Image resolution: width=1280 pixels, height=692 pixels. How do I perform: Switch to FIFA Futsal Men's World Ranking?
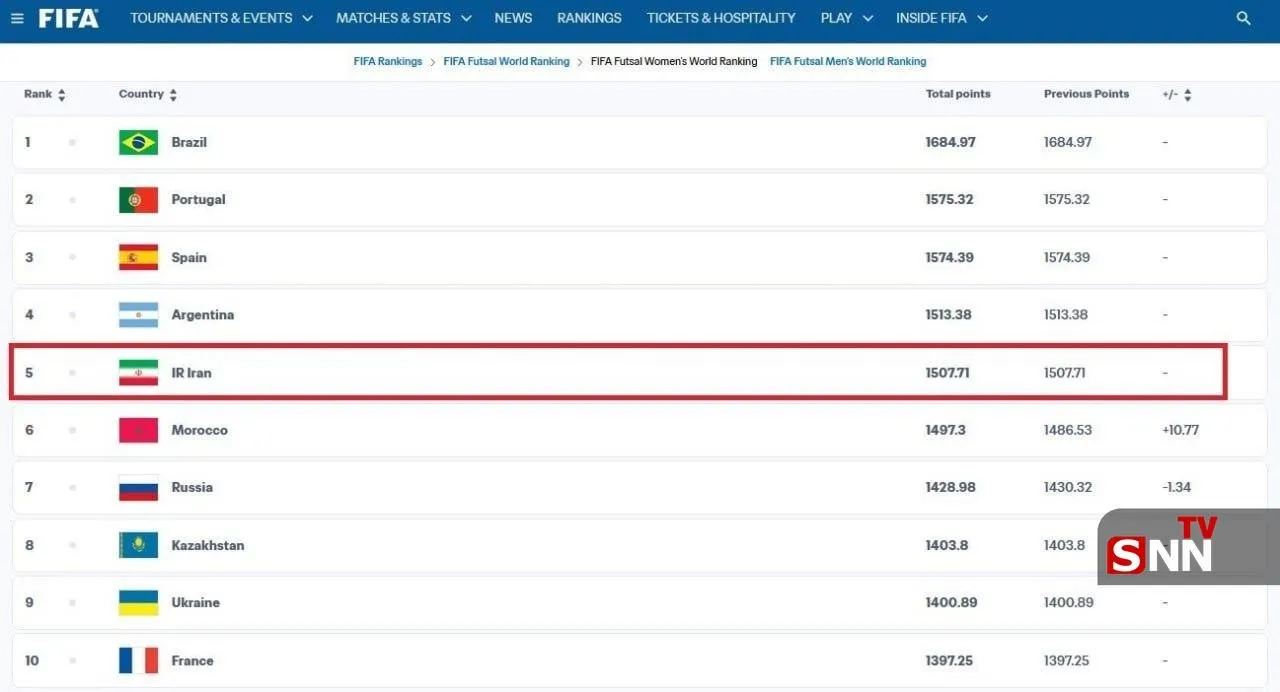(x=848, y=61)
